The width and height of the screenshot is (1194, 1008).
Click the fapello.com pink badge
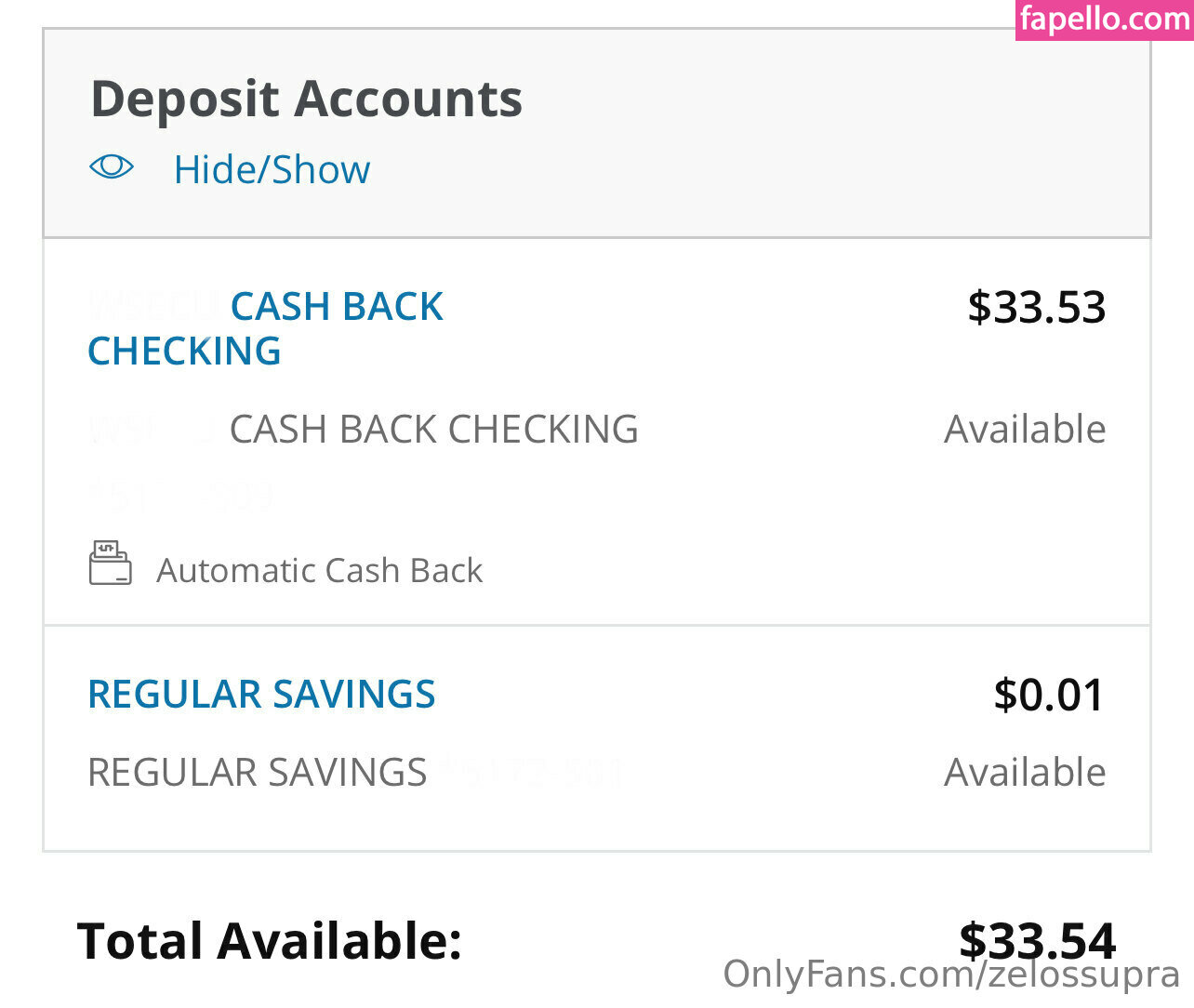click(x=1104, y=19)
